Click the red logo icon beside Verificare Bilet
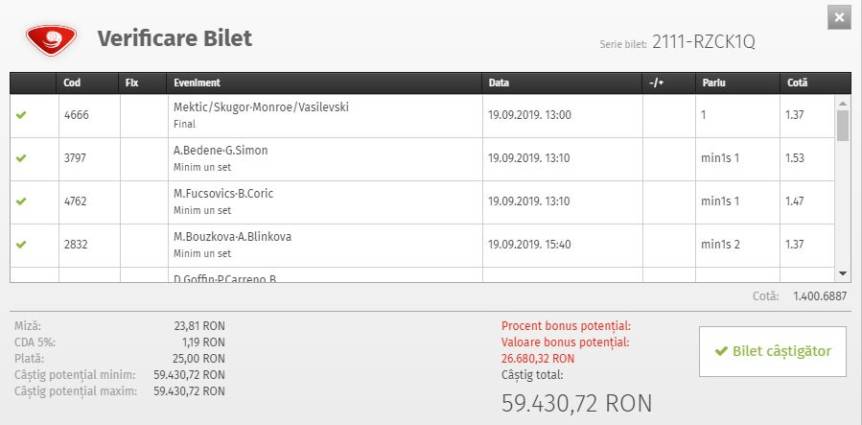Image resolution: width=862 pixels, height=425 pixels. pos(48,41)
